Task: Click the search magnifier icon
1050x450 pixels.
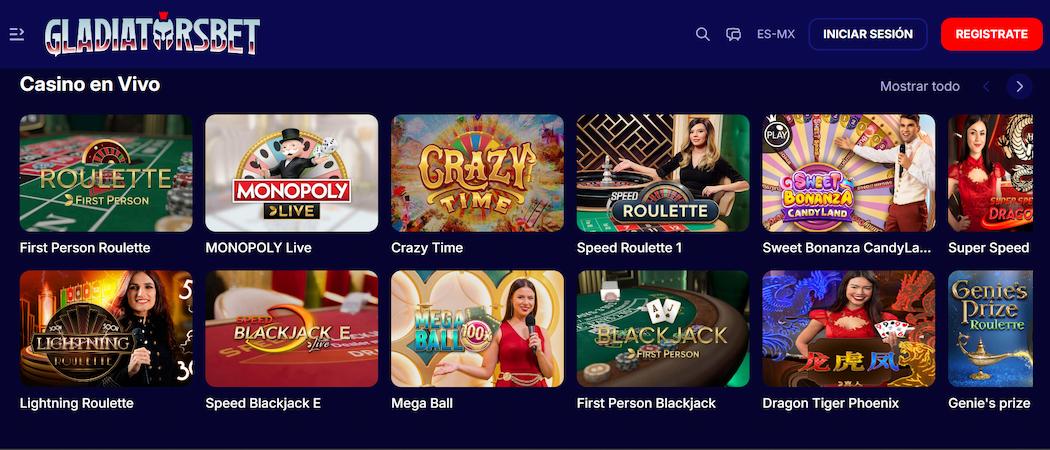Action: point(702,34)
